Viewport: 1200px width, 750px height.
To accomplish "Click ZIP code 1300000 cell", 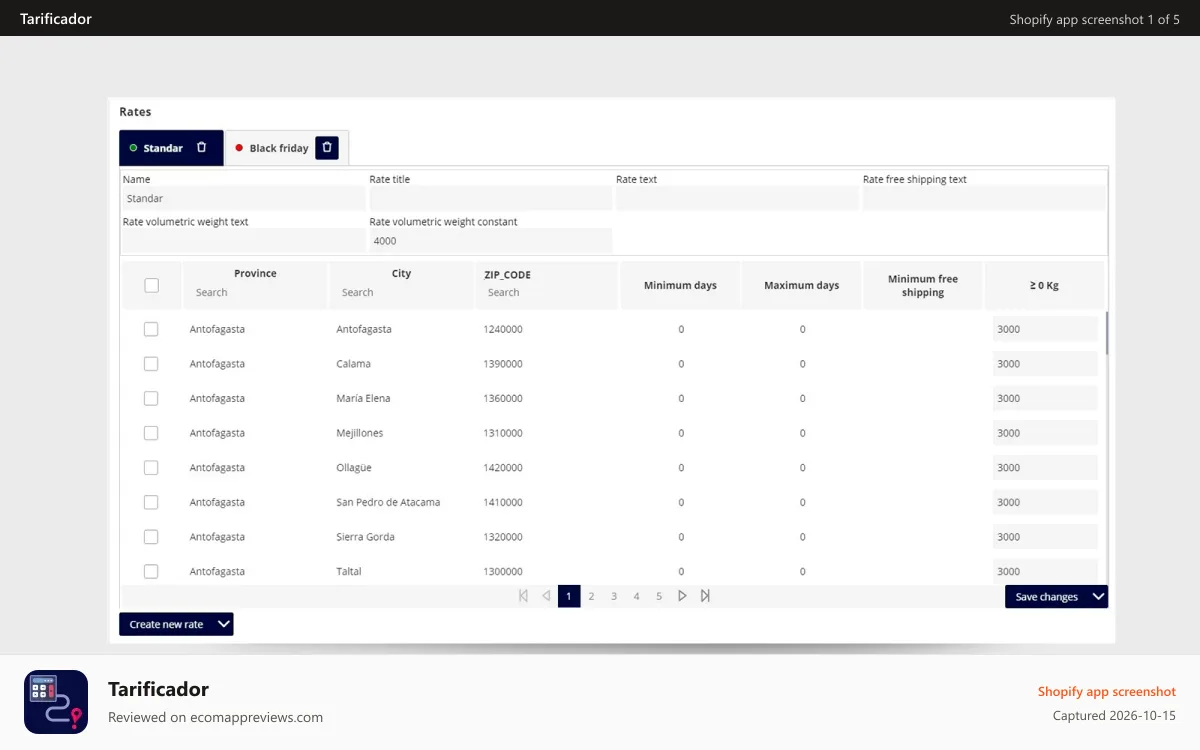I will pyautogui.click(x=503, y=571).
